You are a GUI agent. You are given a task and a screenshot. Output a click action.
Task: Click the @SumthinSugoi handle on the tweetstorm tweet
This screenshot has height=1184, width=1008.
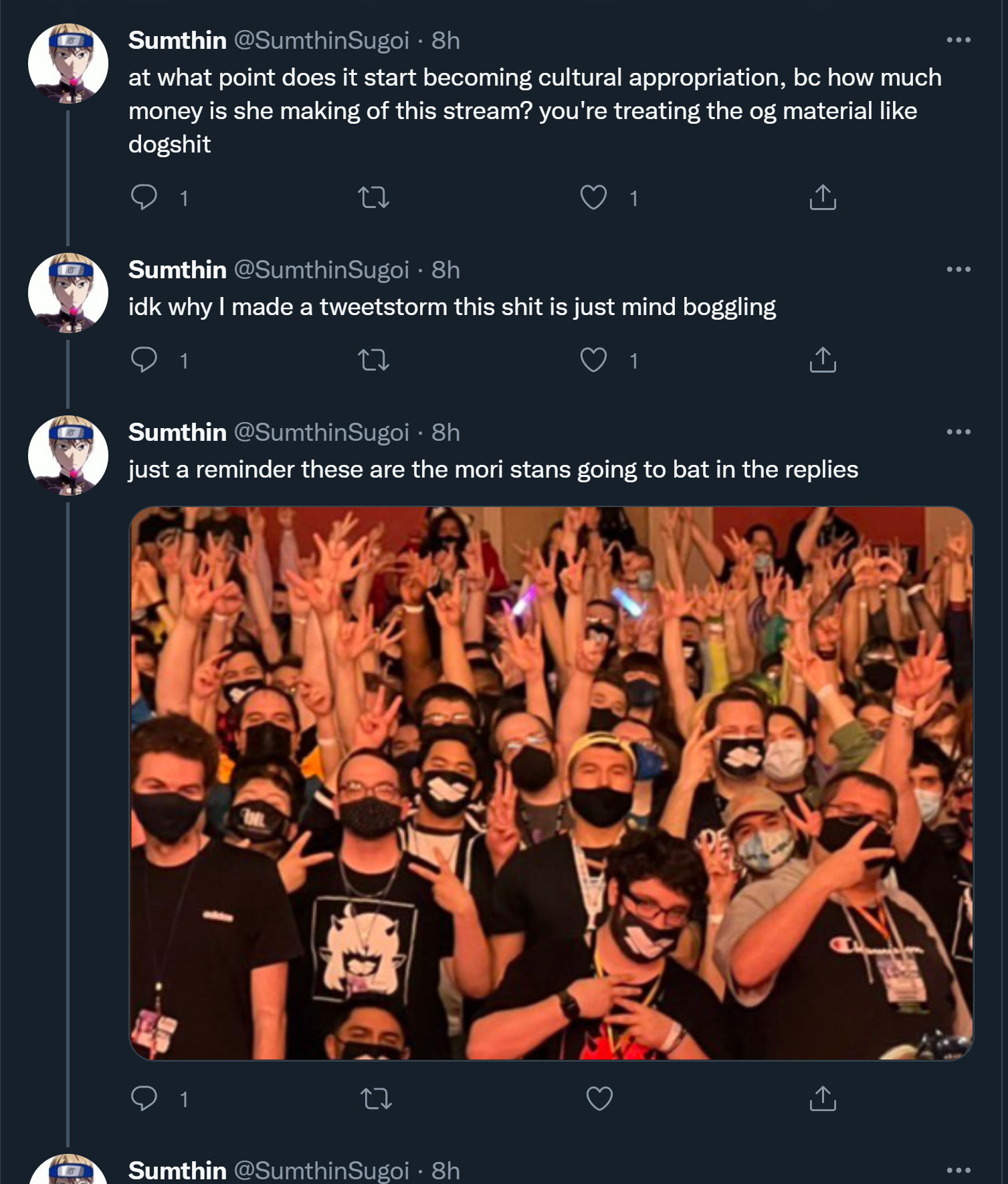coord(321,270)
